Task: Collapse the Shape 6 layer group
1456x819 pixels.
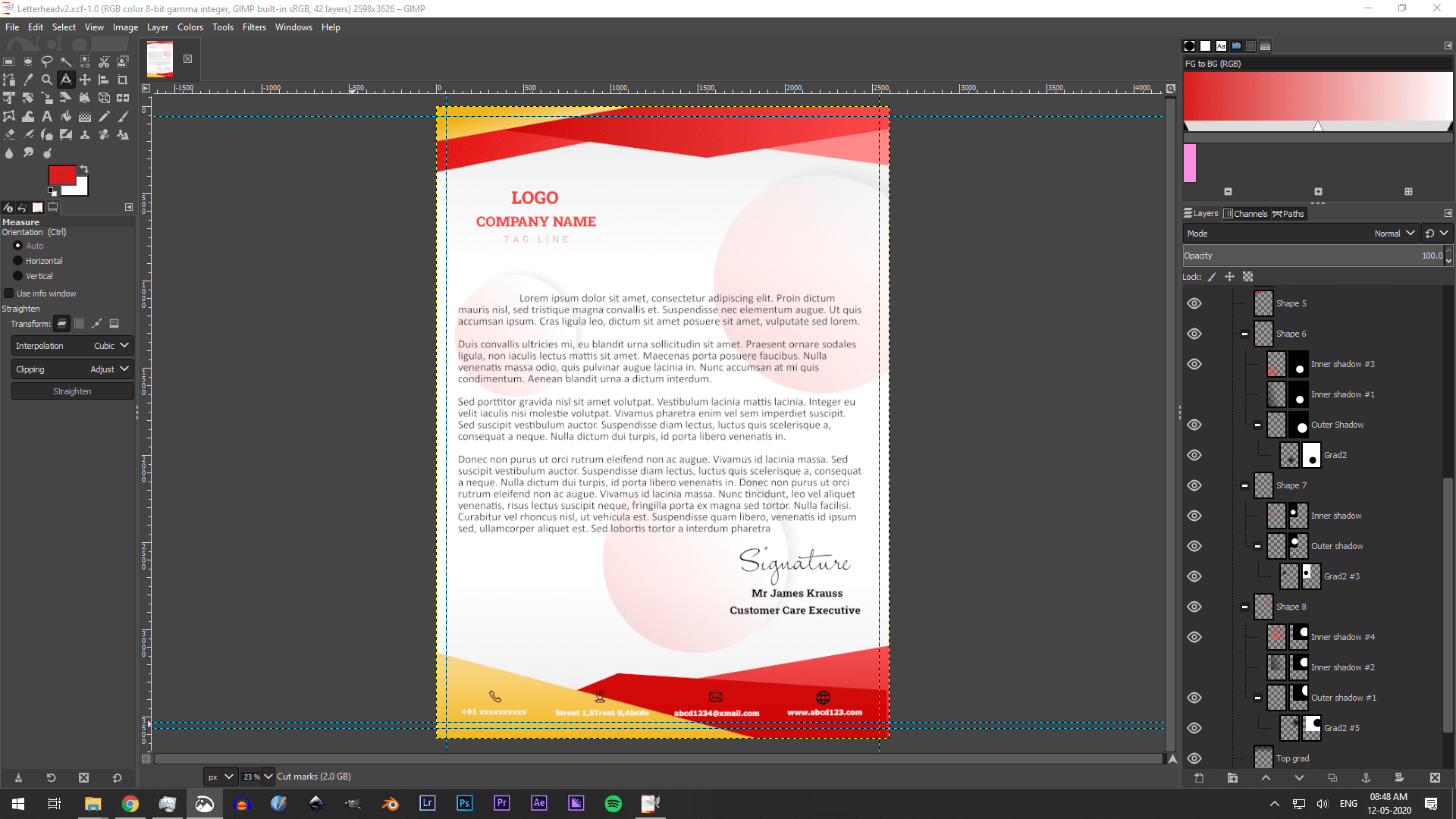Action: point(1246,334)
